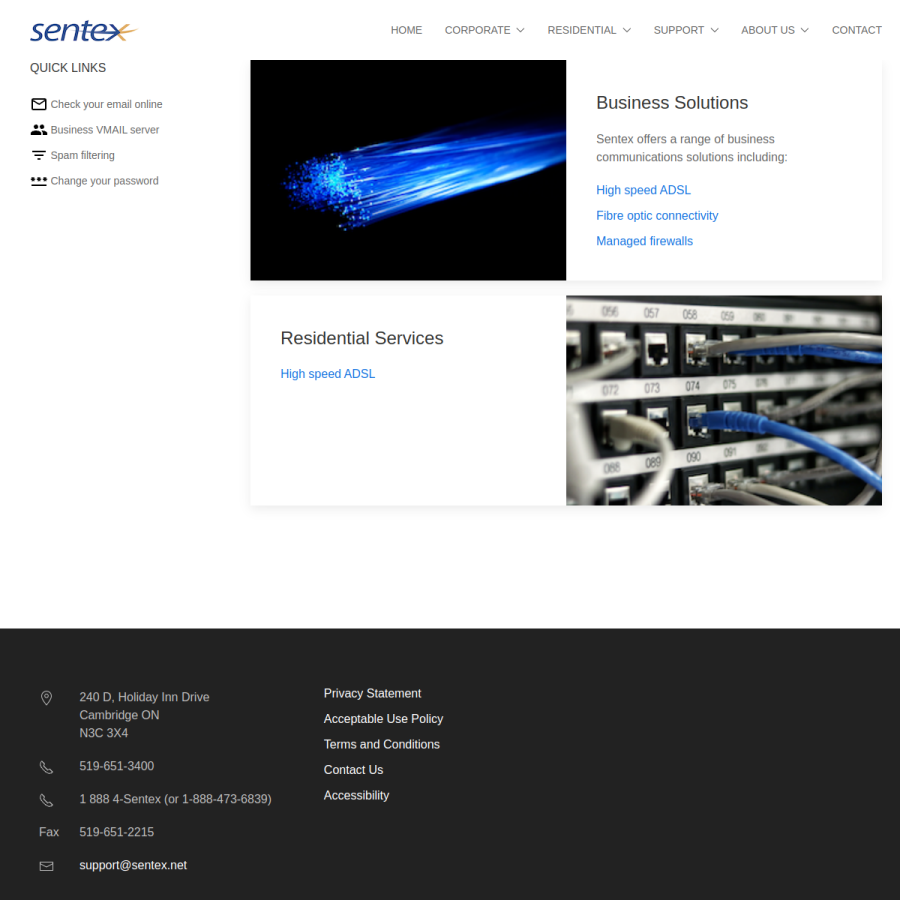Go to the Home page
900x900 pixels.
(x=406, y=30)
